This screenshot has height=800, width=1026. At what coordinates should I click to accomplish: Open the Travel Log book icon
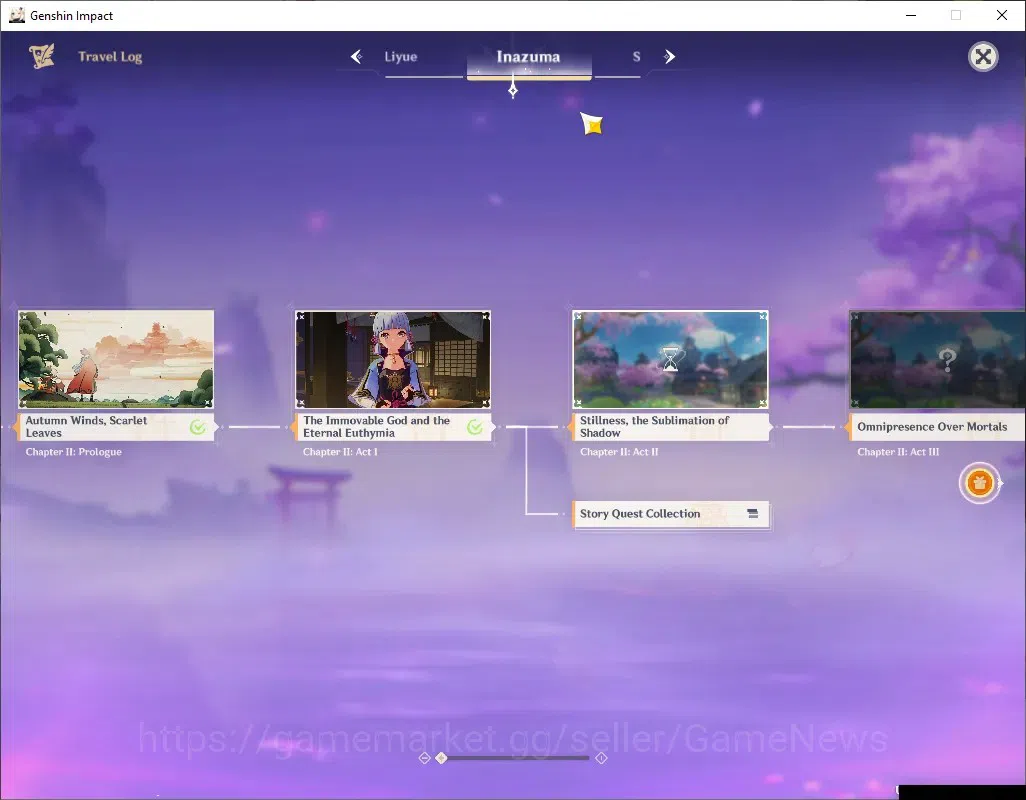tap(42, 56)
